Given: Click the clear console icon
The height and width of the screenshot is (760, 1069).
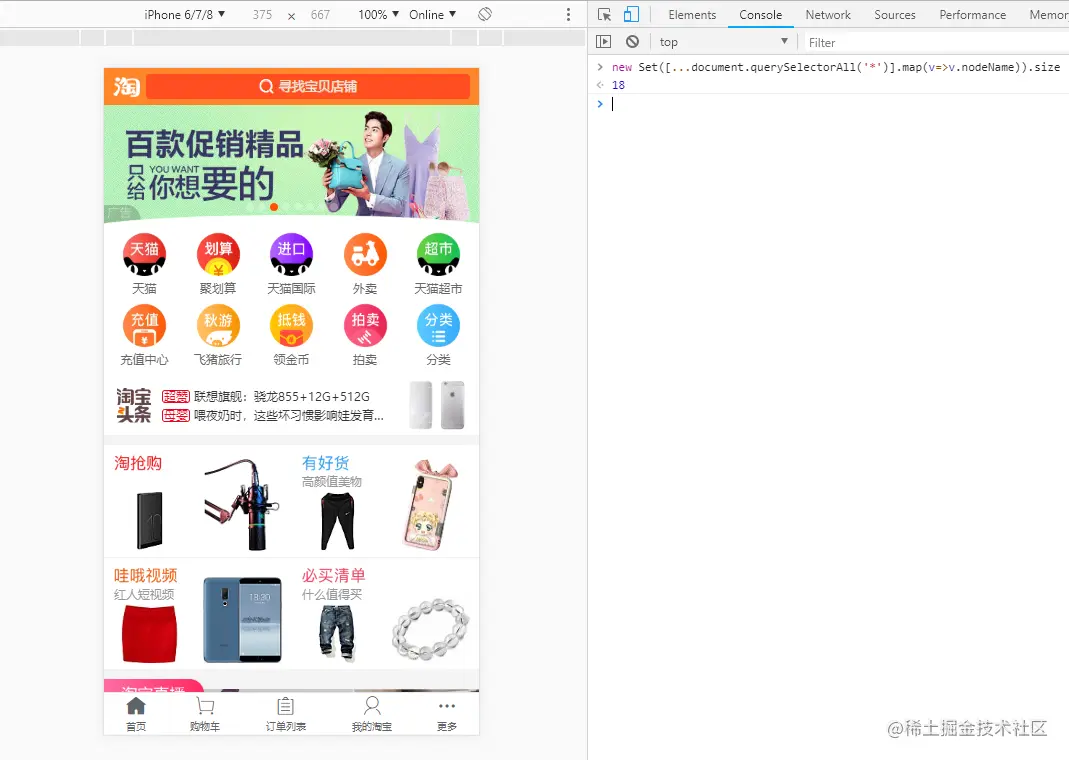Looking at the screenshot, I should point(633,42).
